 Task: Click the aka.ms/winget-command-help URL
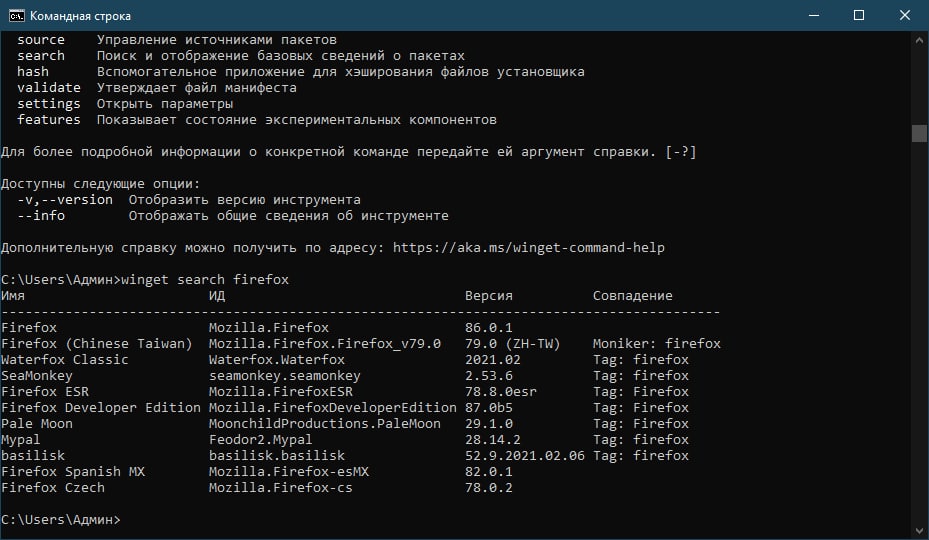point(528,248)
